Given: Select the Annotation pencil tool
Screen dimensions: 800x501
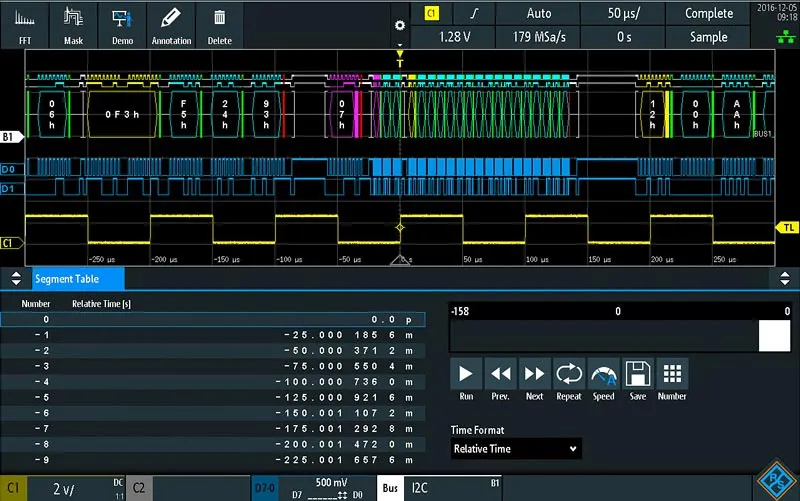Looking at the screenshot, I should click(x=171, y=25).
